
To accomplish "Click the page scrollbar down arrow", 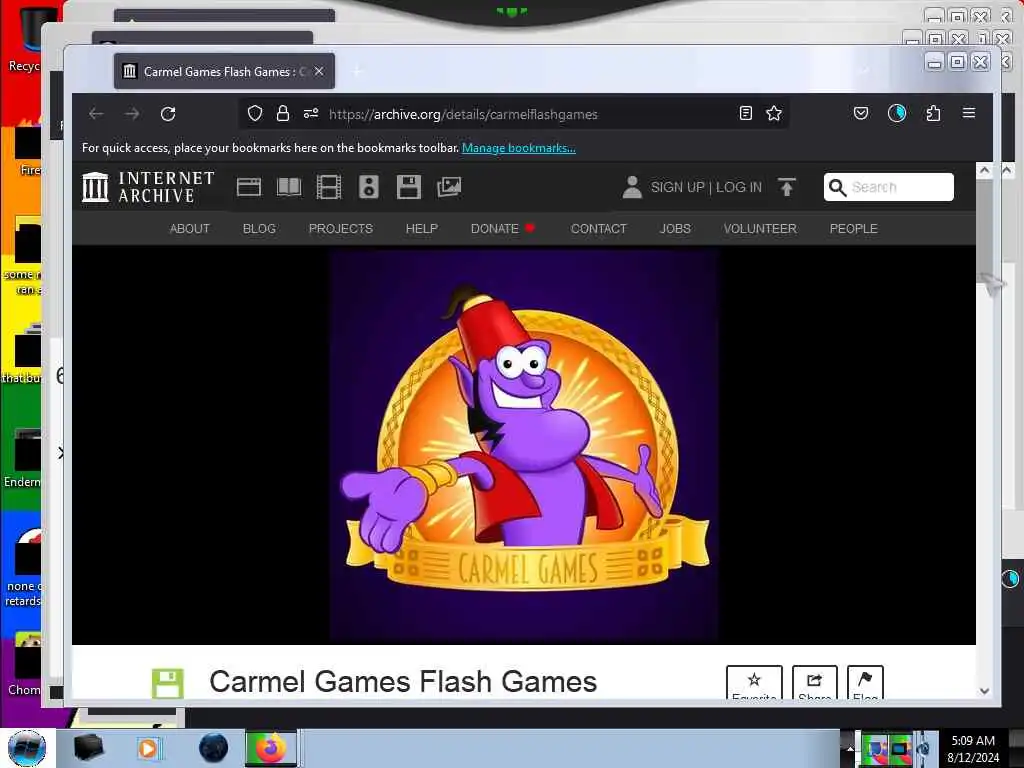I will (984, 690).
